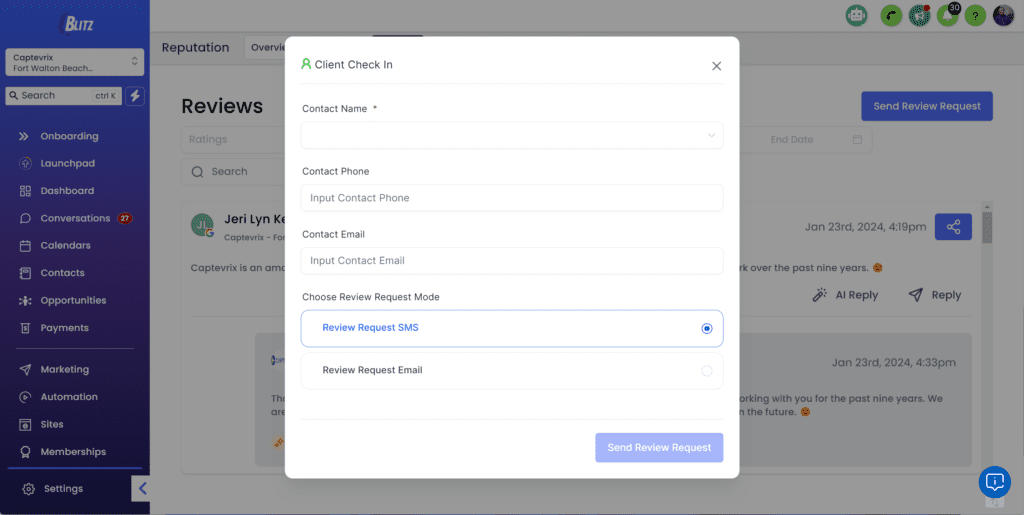The image size is (1024, 515).
Task: Open the green phone dialer icon
Action: tap(891, 15)
